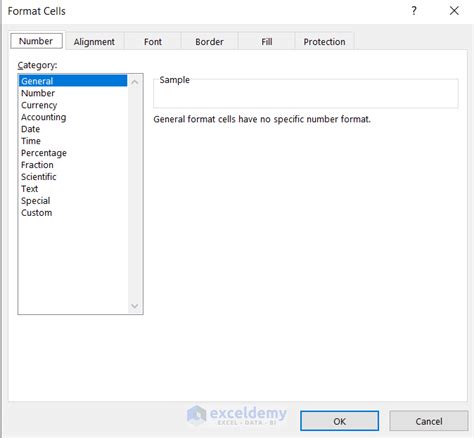The width and height of the screenshot is (474, 438).
Task: Click the category list scroll up arrow
Action: click(x=135, y=82)
